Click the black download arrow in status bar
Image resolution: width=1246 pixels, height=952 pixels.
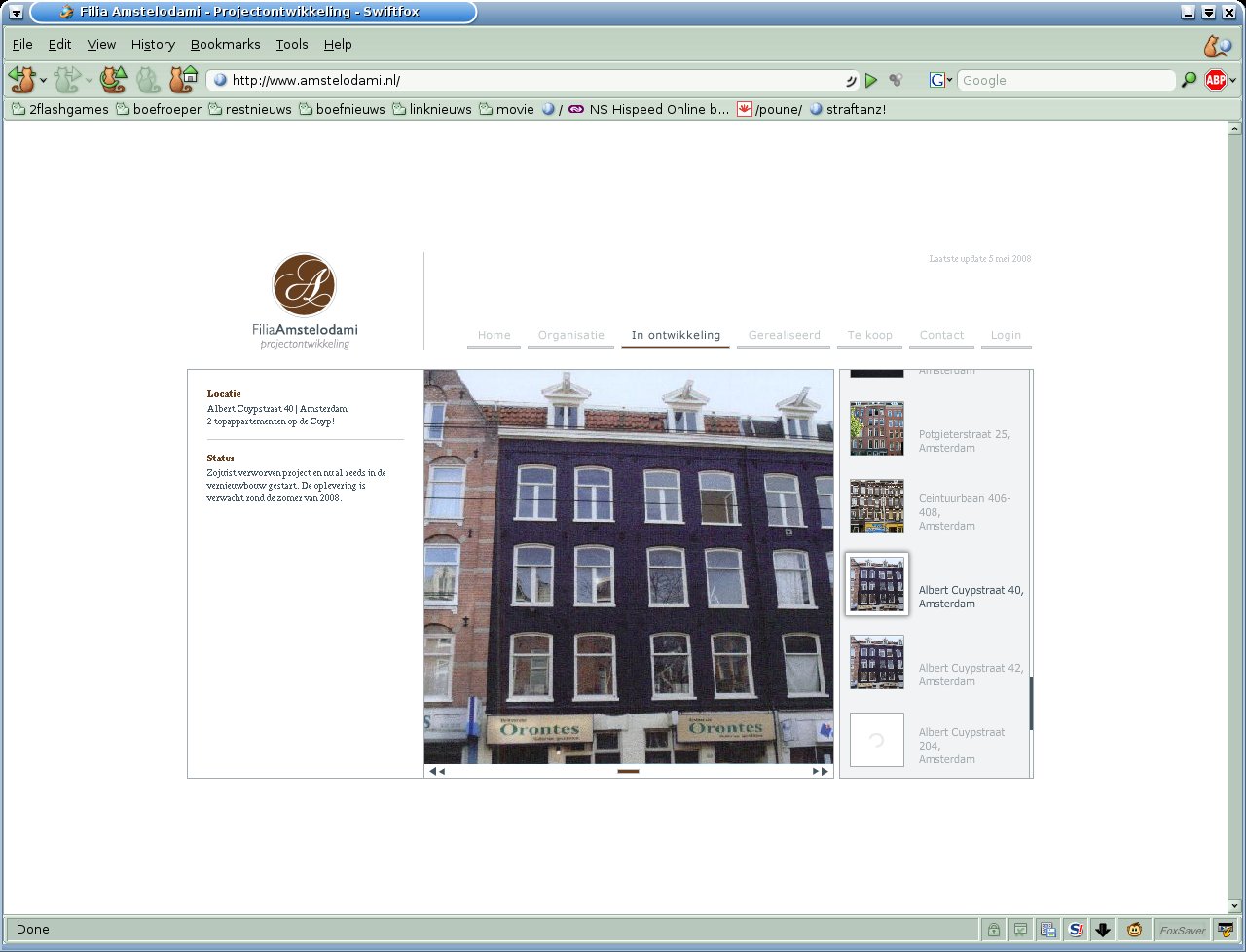pyautogui.click(x=1102, y=930)
